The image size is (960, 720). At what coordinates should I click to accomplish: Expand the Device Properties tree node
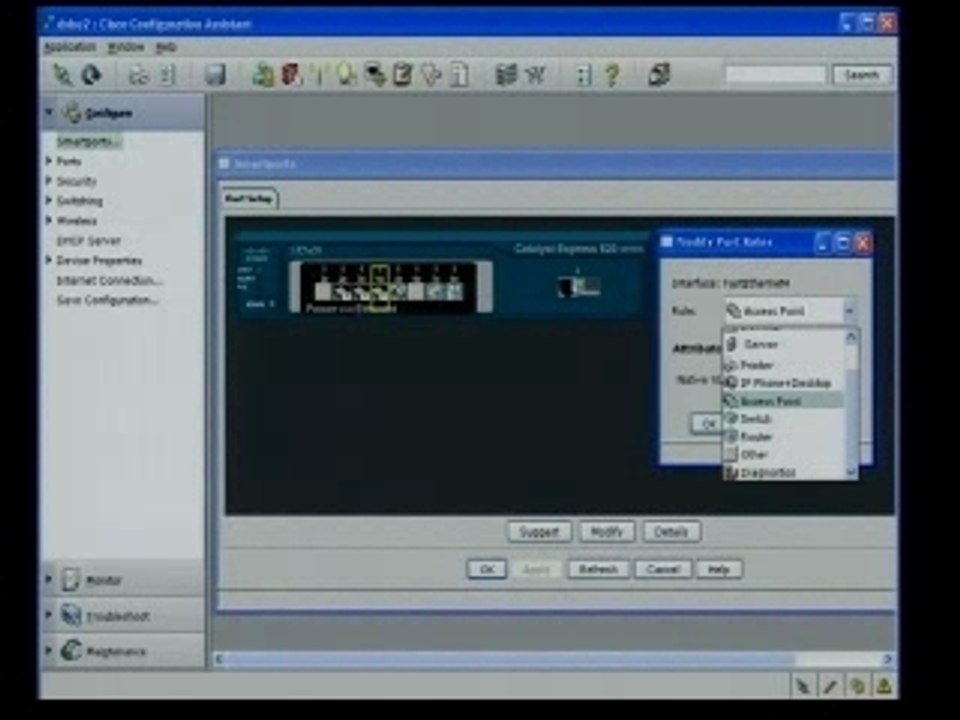pos(48,260)
